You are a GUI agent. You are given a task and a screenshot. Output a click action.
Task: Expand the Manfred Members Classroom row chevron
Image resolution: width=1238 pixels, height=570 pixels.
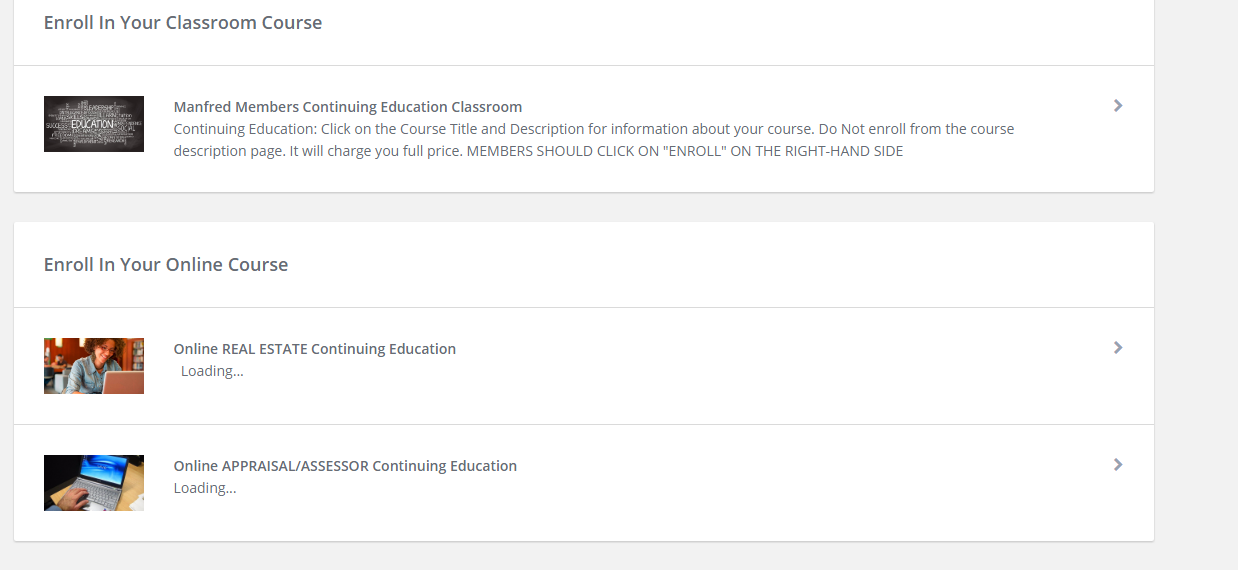[1118, 105]
